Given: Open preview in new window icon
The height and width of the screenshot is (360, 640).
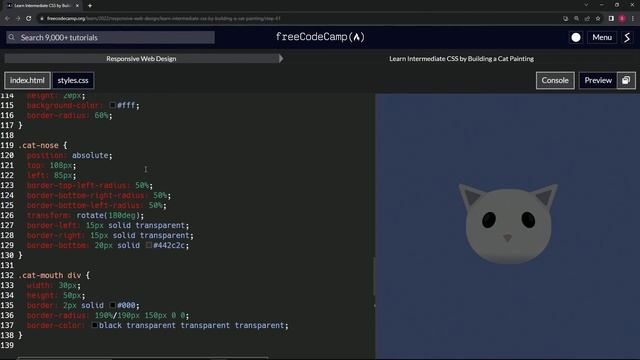Looking at the screenshot, I should [626, 80].
